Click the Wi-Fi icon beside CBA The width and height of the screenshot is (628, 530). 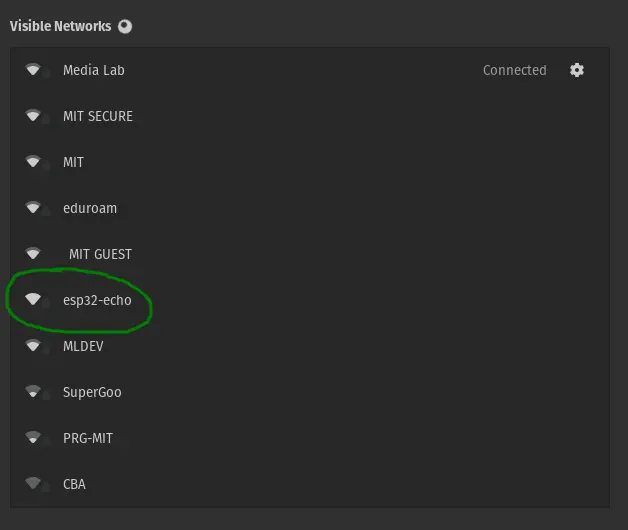coord(33,484)
